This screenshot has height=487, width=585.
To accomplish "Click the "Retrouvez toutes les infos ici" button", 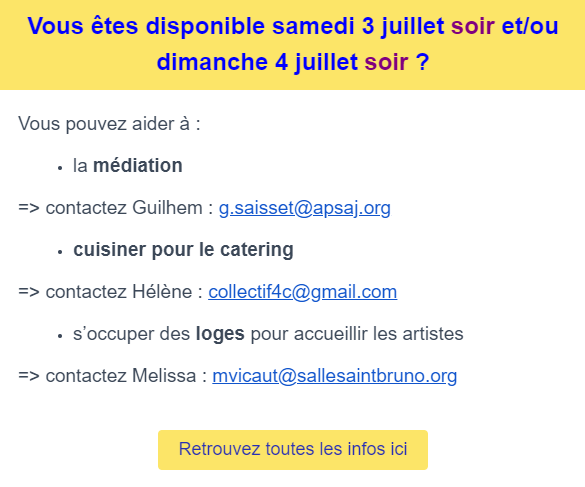I will click(x=293, y=450).
